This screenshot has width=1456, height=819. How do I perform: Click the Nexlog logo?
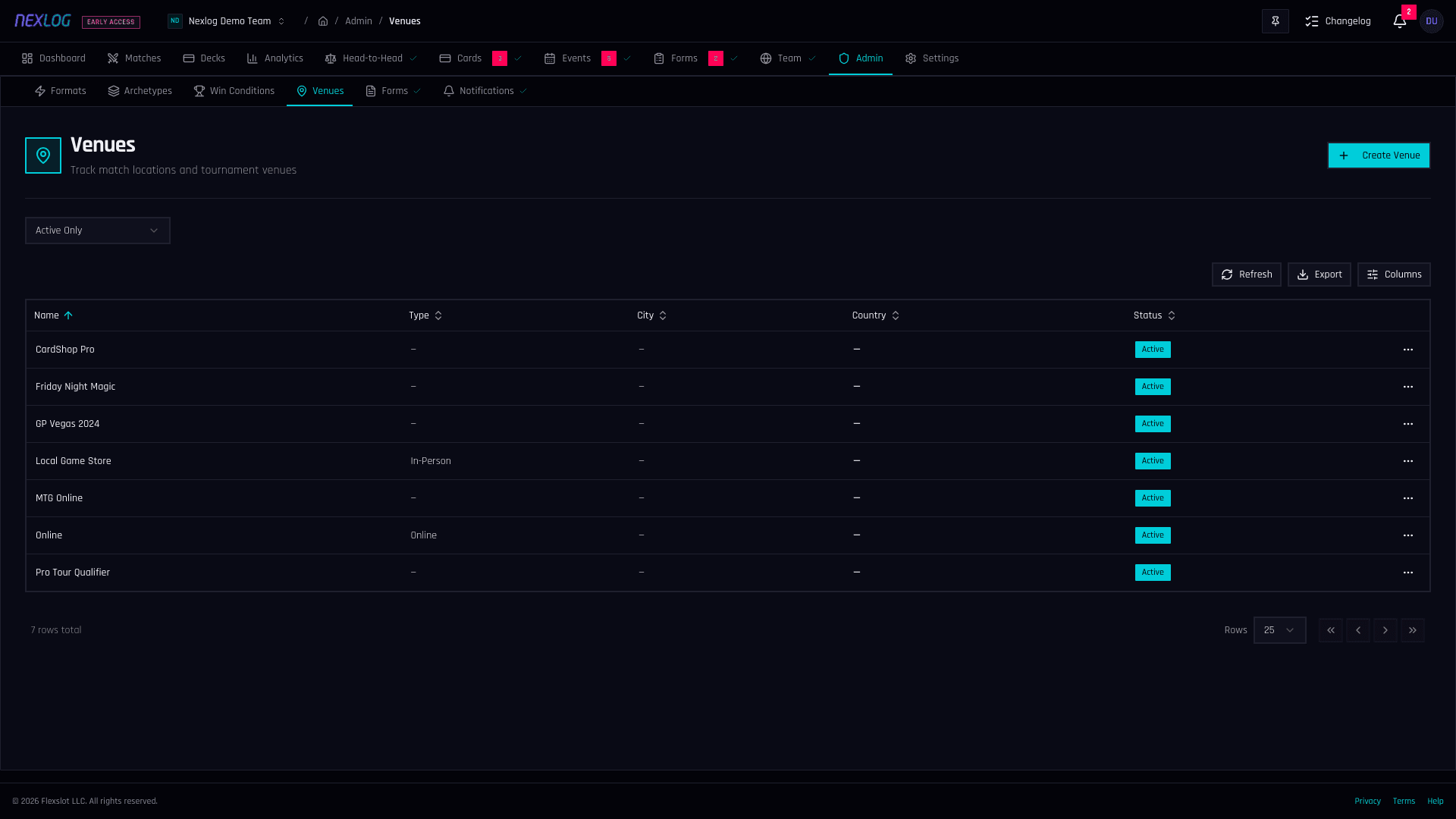[42, 20]
